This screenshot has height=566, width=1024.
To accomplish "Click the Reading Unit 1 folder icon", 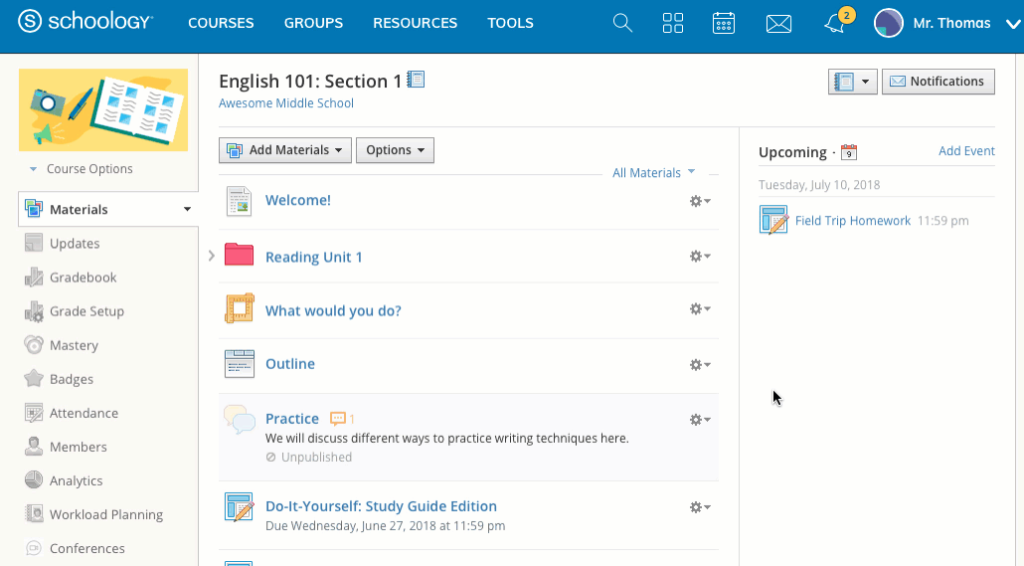I will point(239,256).
